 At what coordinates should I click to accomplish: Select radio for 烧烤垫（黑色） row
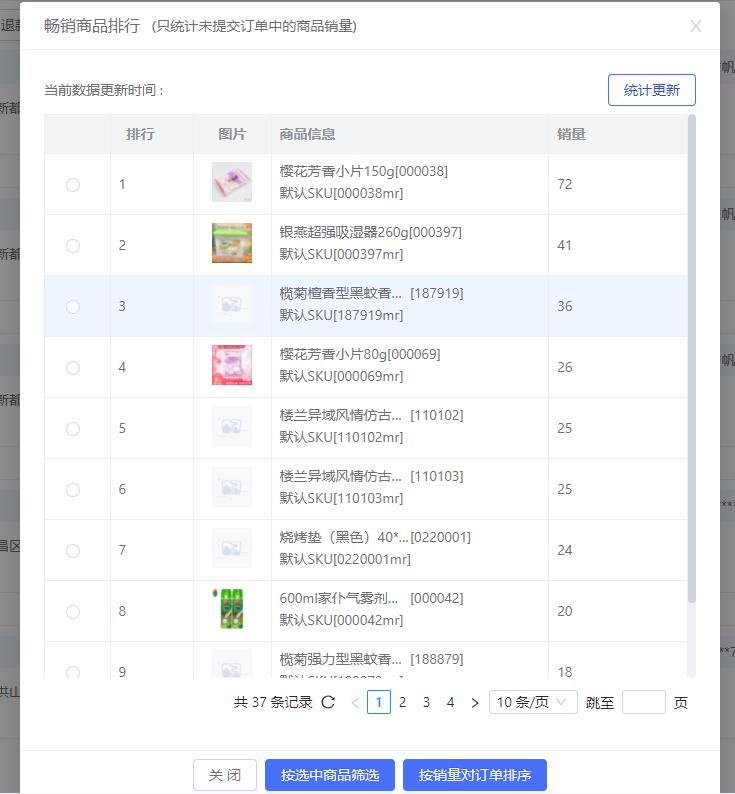click(73, 551)
